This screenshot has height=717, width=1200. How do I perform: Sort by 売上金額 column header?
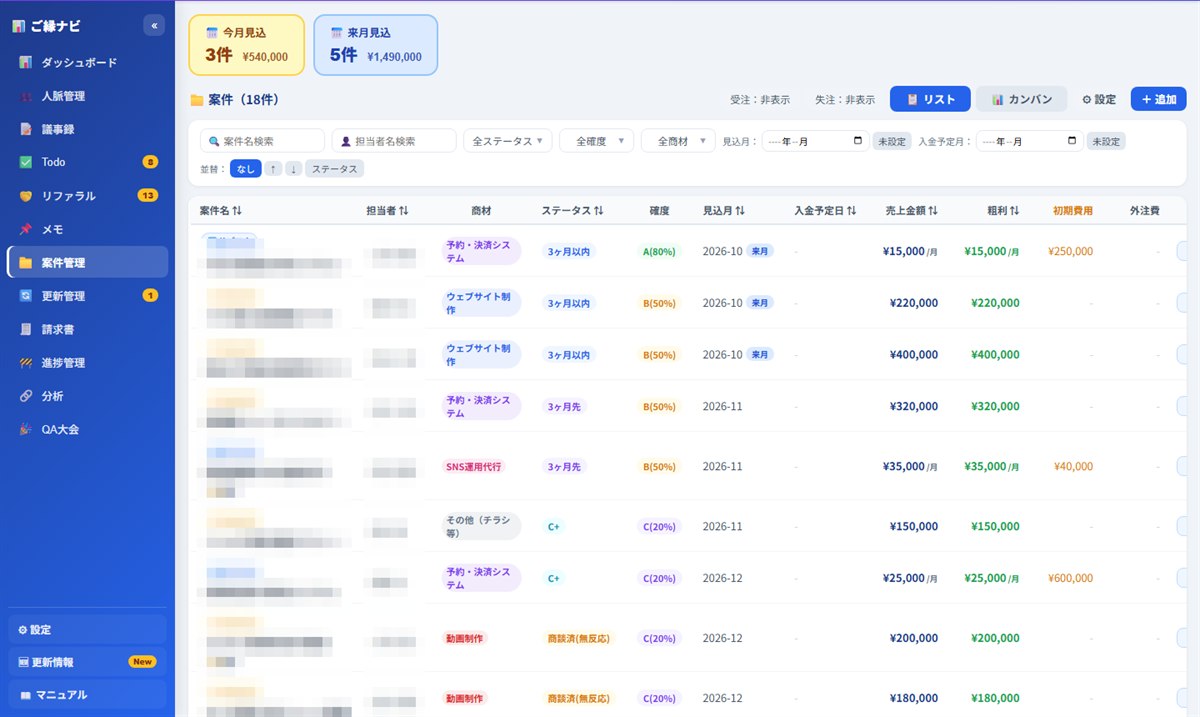[911, 211]
